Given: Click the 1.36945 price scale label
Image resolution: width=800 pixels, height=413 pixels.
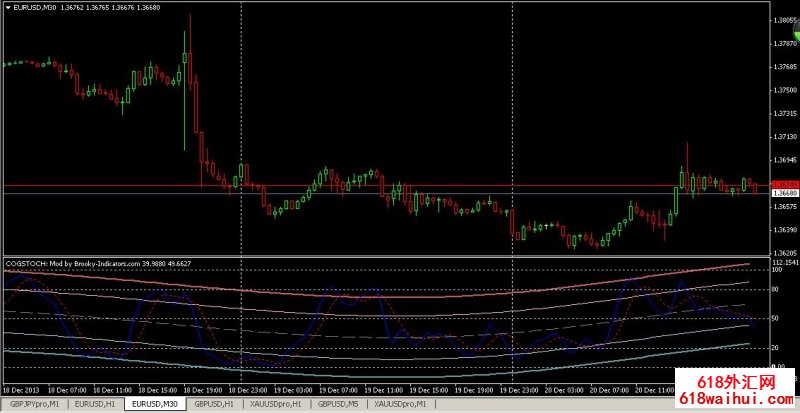Looking at the screenshot, I should click(785, 160).
